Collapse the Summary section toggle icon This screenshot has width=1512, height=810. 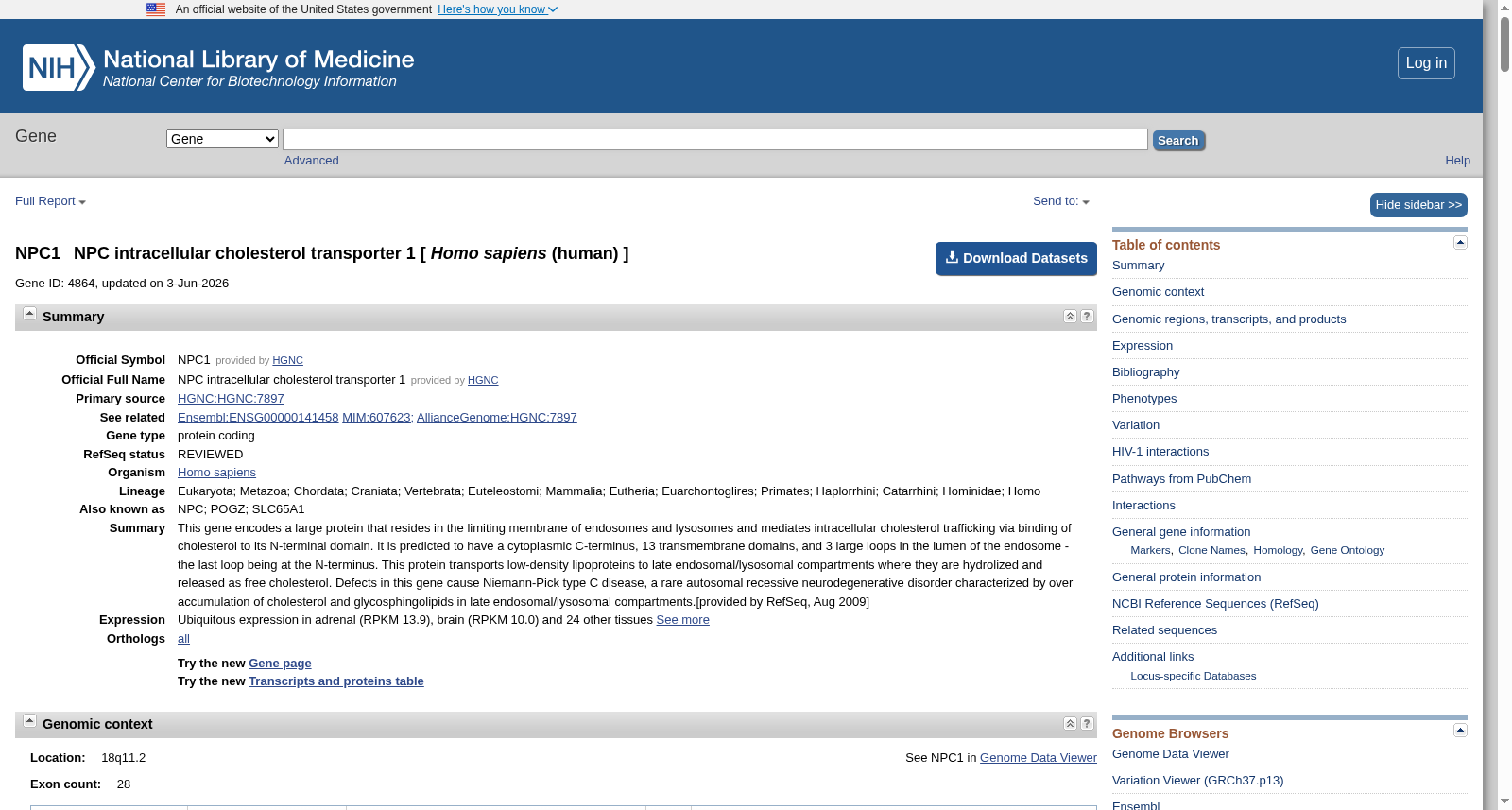29,314
